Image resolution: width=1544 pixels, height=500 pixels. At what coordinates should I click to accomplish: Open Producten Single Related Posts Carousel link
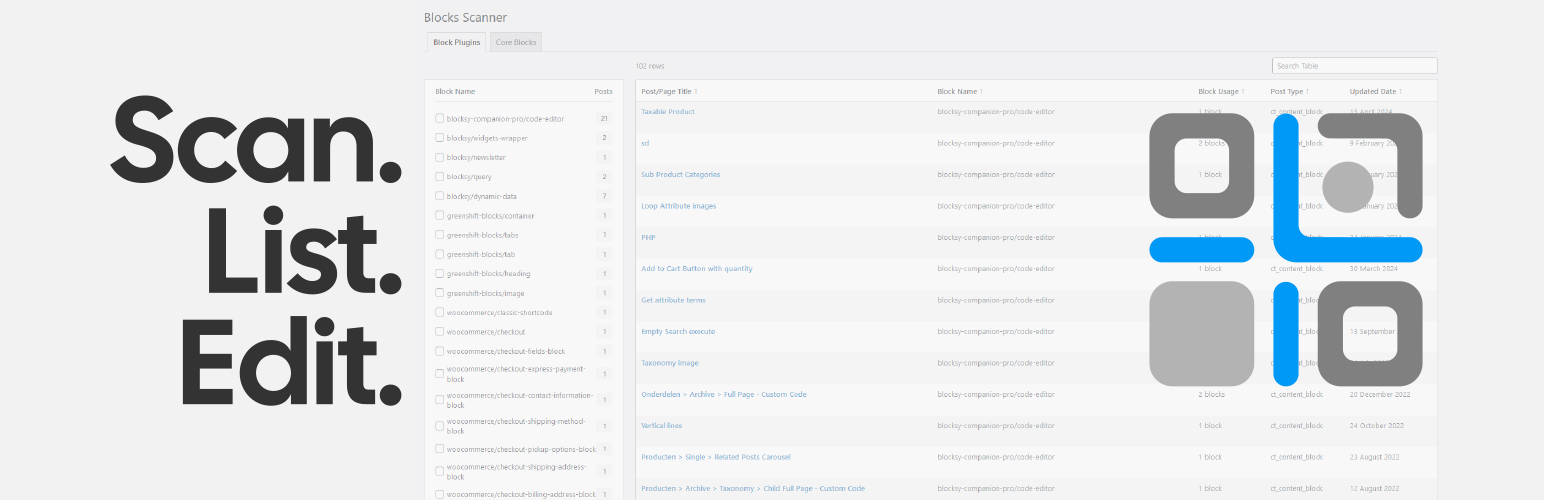point(716,457)
